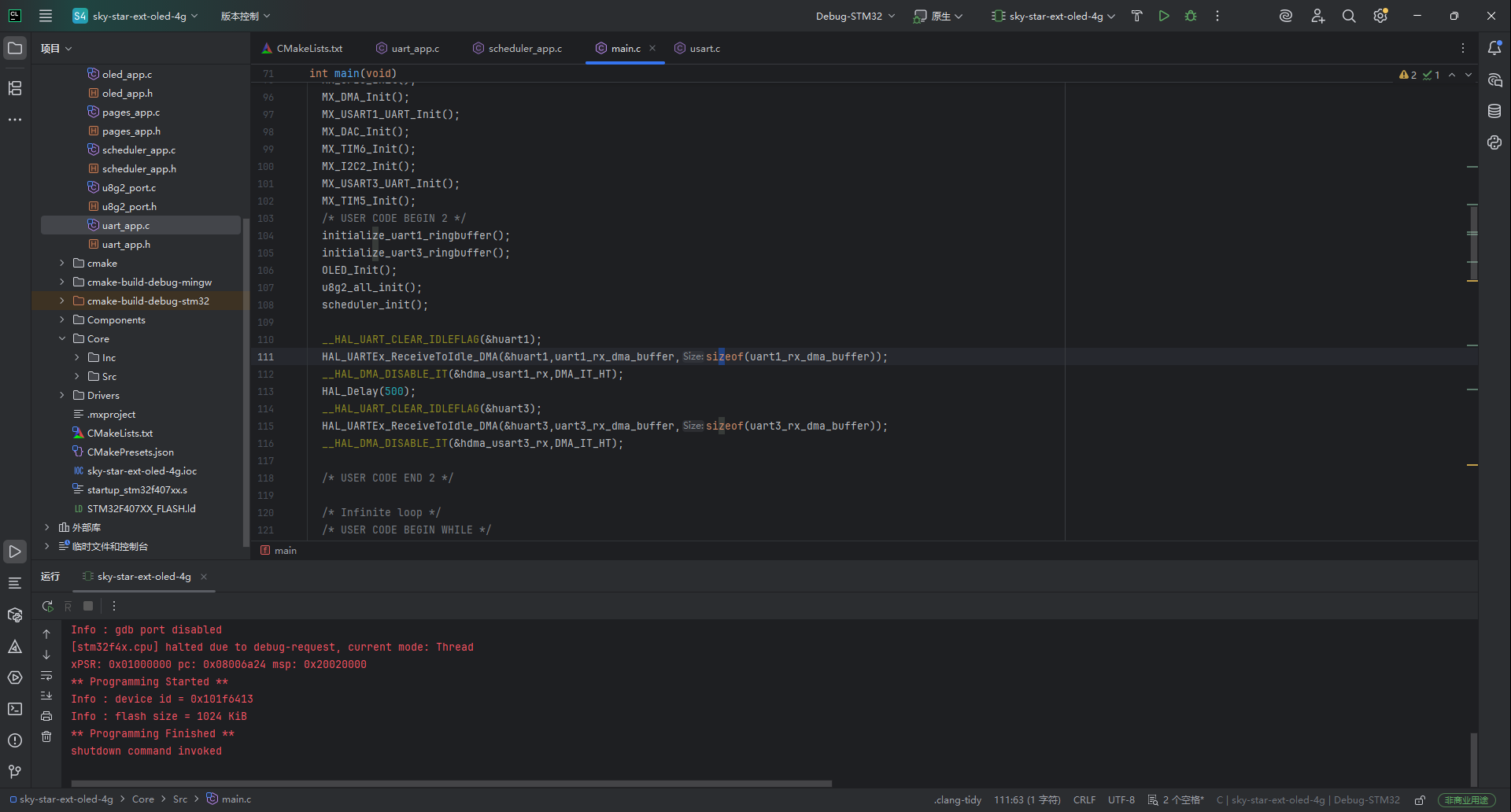Image resolution: width=1511 pixels, height=812 pixels.
Task: Open the Run tool window icon
Action: click(15, 552)
